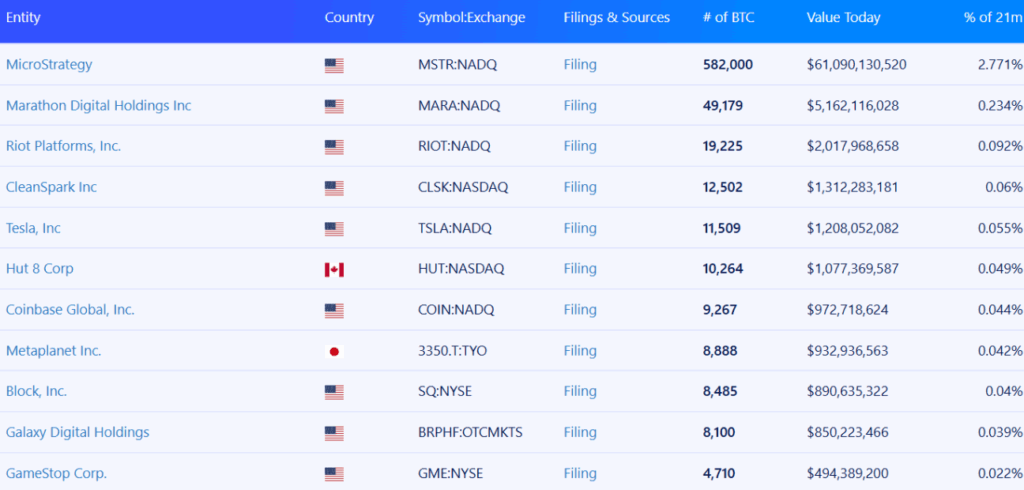This screenshot has height=490, width=1024.
Task: Open the Filing link for GameStop Corp.
Action: (580, 473)
